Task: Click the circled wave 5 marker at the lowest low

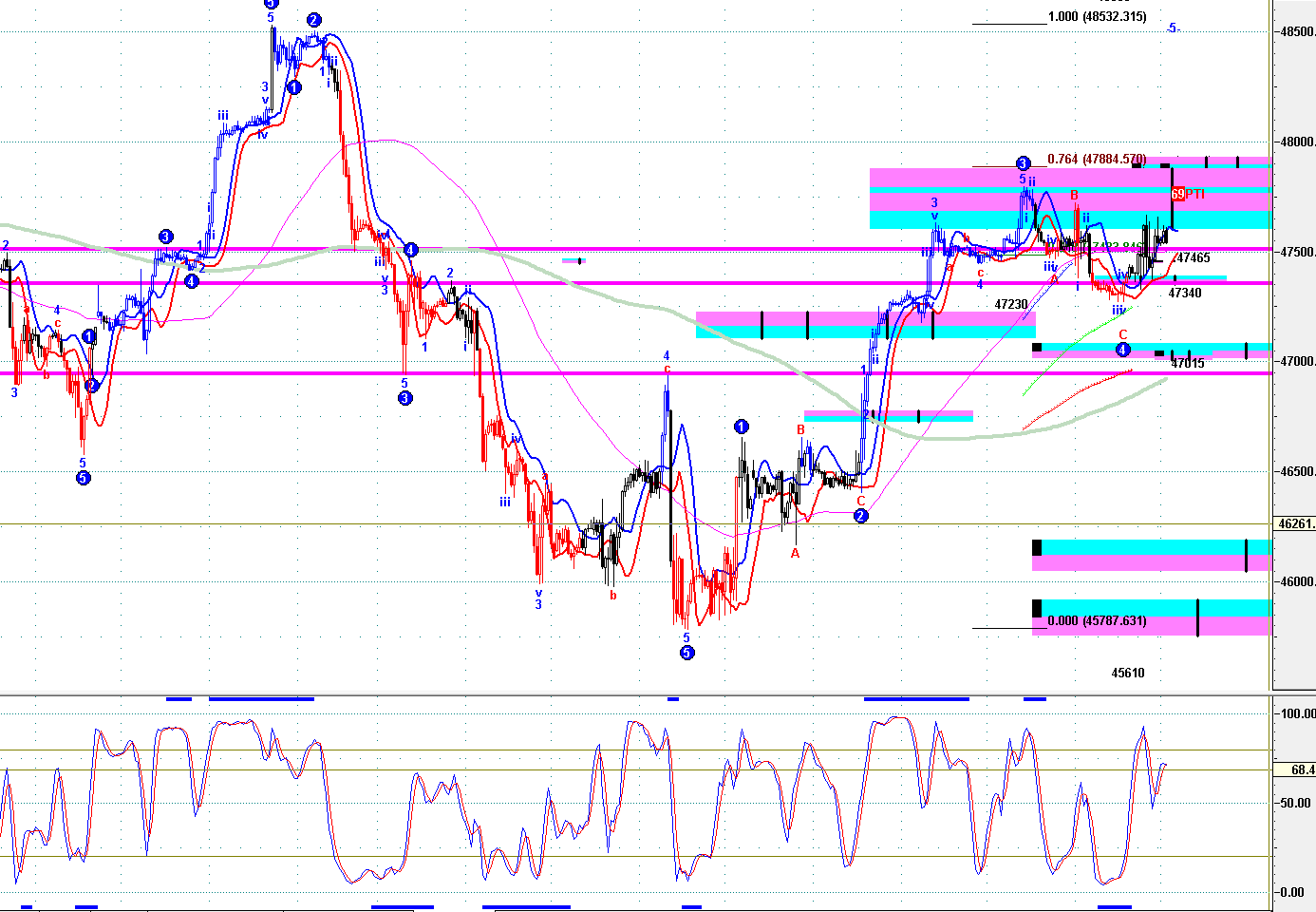Action: coord(687,653)
